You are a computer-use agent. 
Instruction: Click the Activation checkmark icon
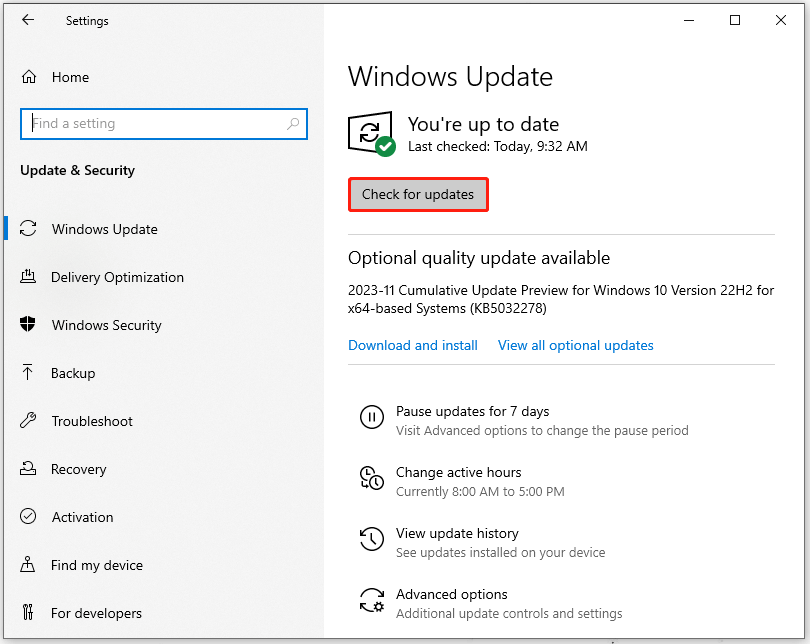pyautogui.click(x=28, y=516)
